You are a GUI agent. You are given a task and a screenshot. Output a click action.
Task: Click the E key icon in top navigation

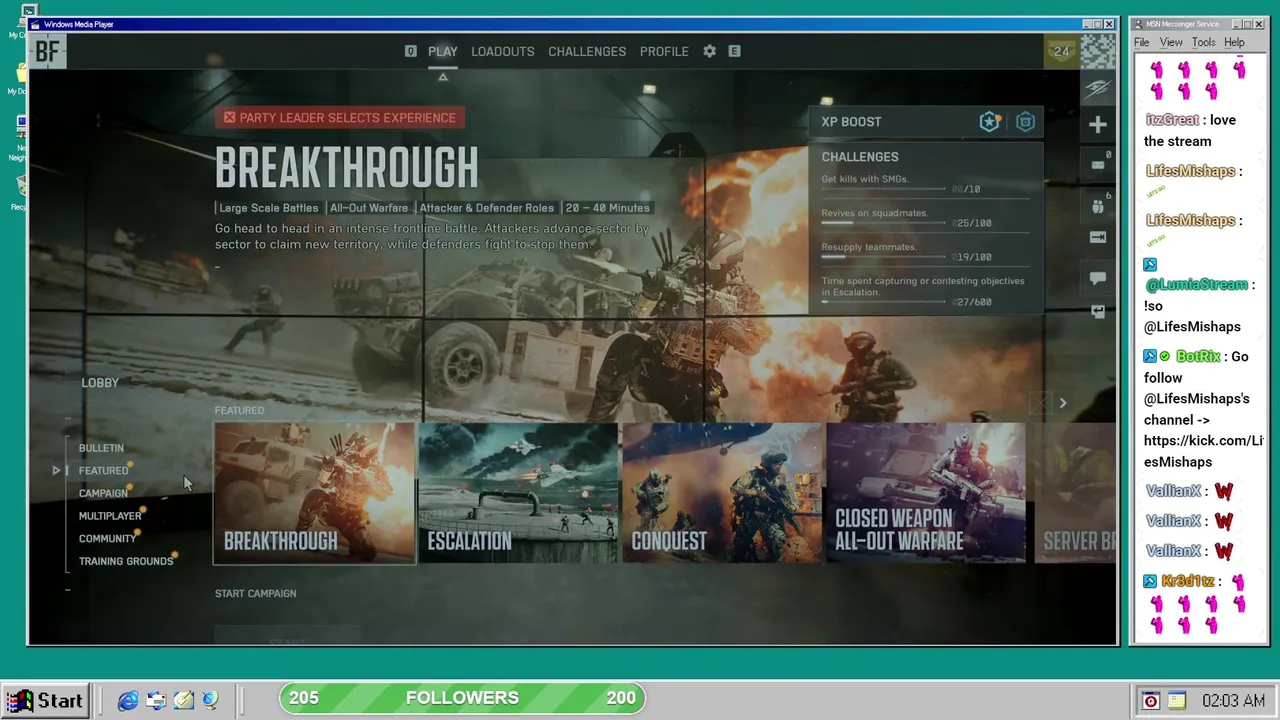click(x=734, y=51)
